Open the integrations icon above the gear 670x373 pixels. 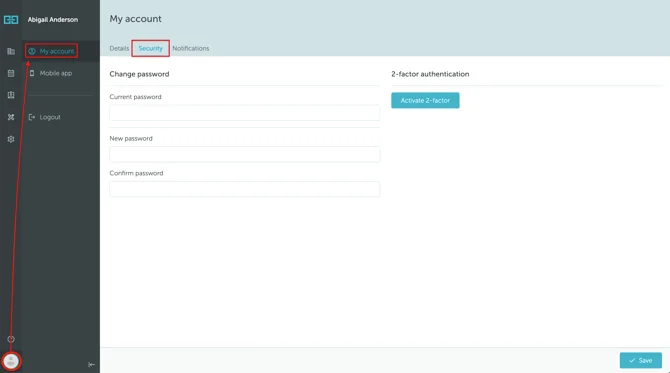tap(11, 117)
